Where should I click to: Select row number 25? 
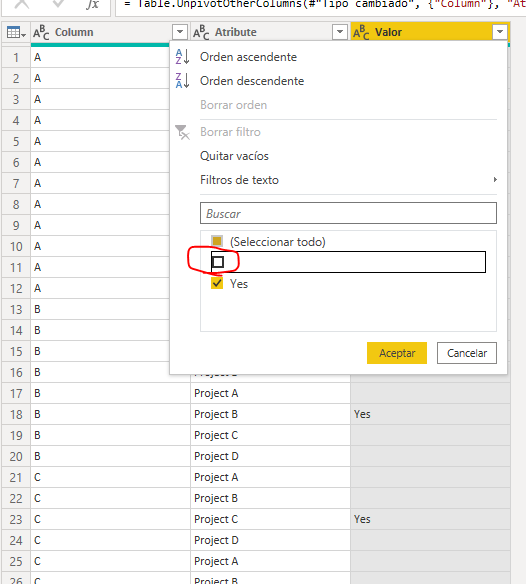16,561
